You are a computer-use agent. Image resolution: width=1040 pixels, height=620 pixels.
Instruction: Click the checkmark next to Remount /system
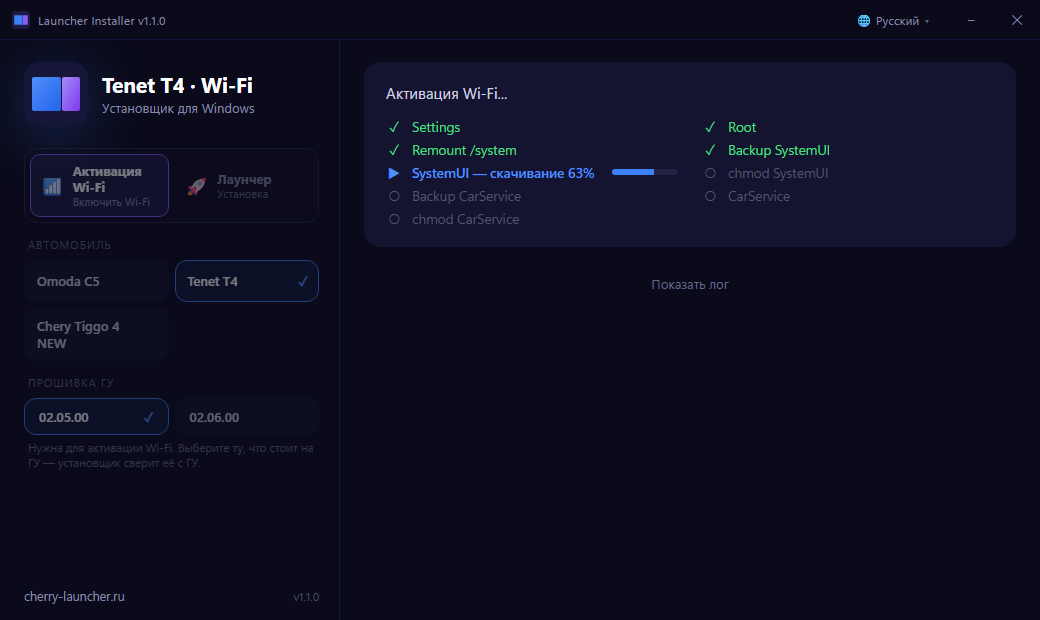(x=394, y=150)
